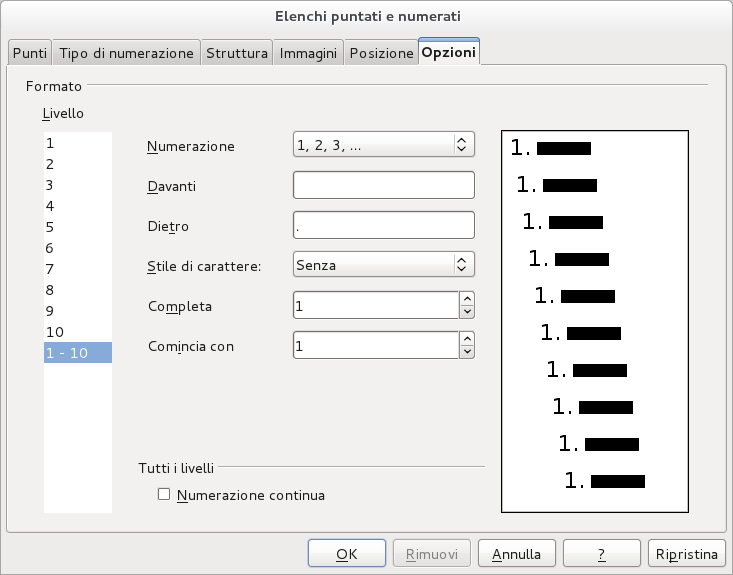
Task: Click the Annulla button
Action: (516, 553)
